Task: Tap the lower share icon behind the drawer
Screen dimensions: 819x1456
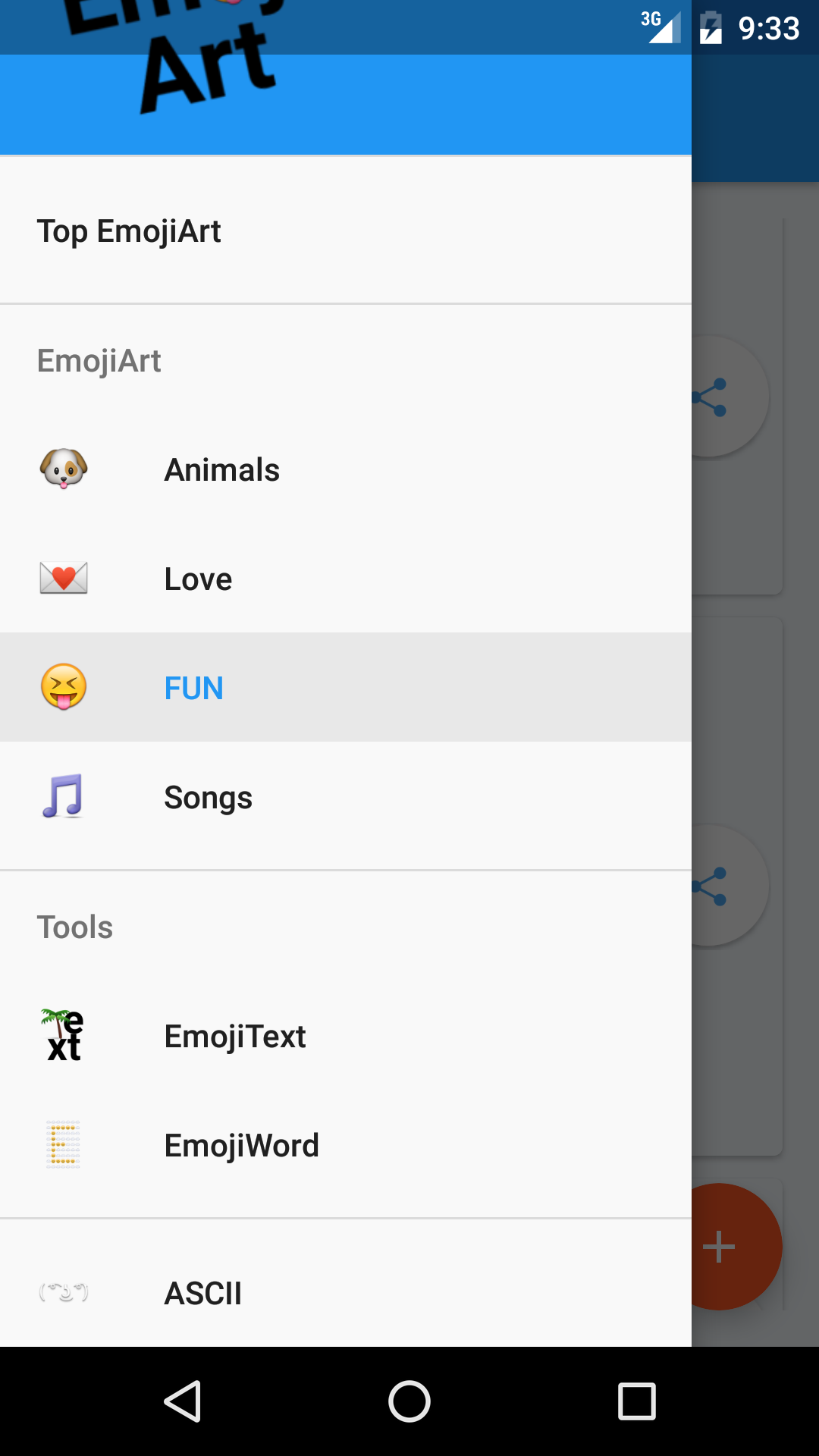Action: 711,886
